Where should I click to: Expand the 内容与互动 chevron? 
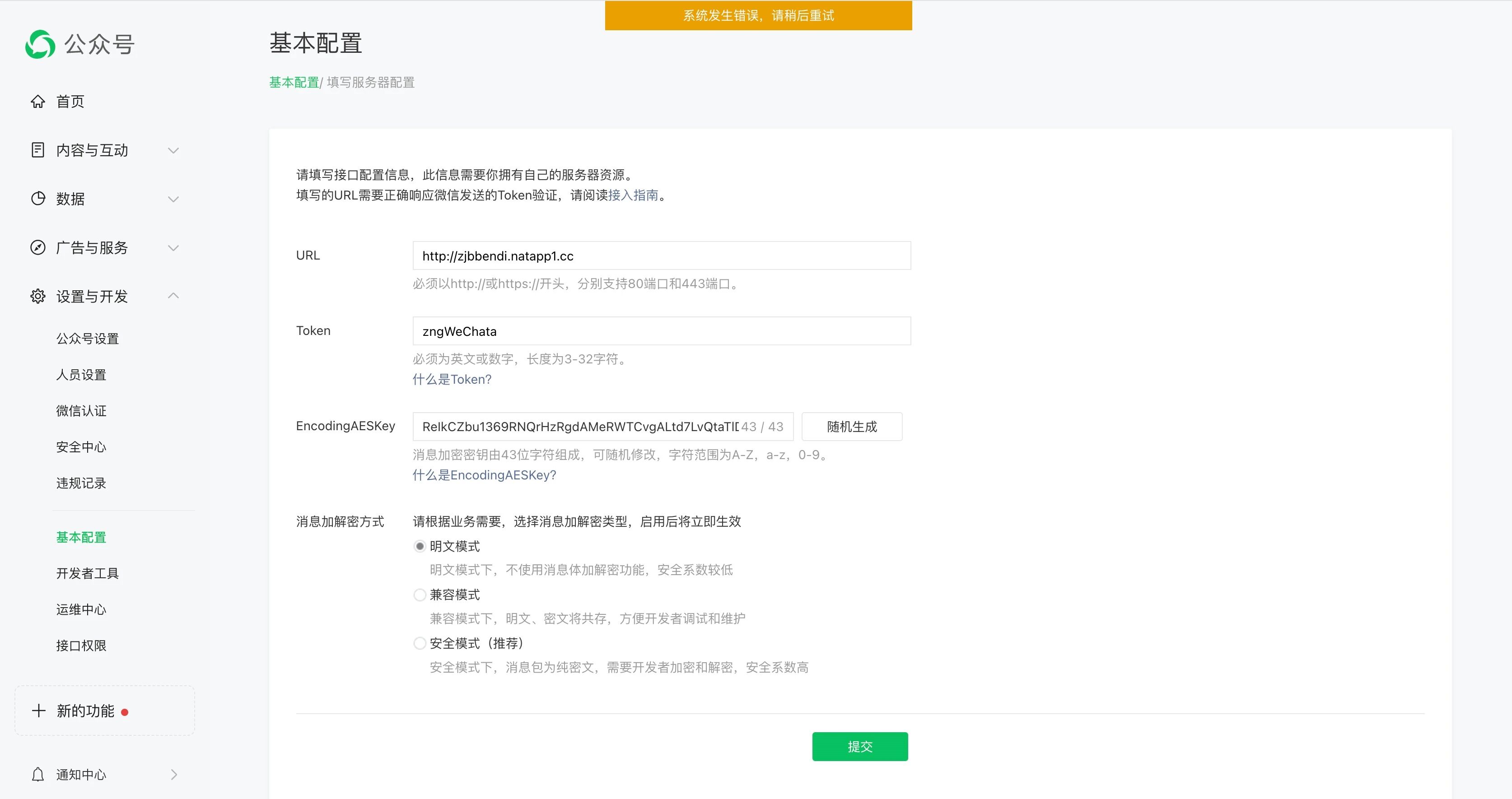173,150
